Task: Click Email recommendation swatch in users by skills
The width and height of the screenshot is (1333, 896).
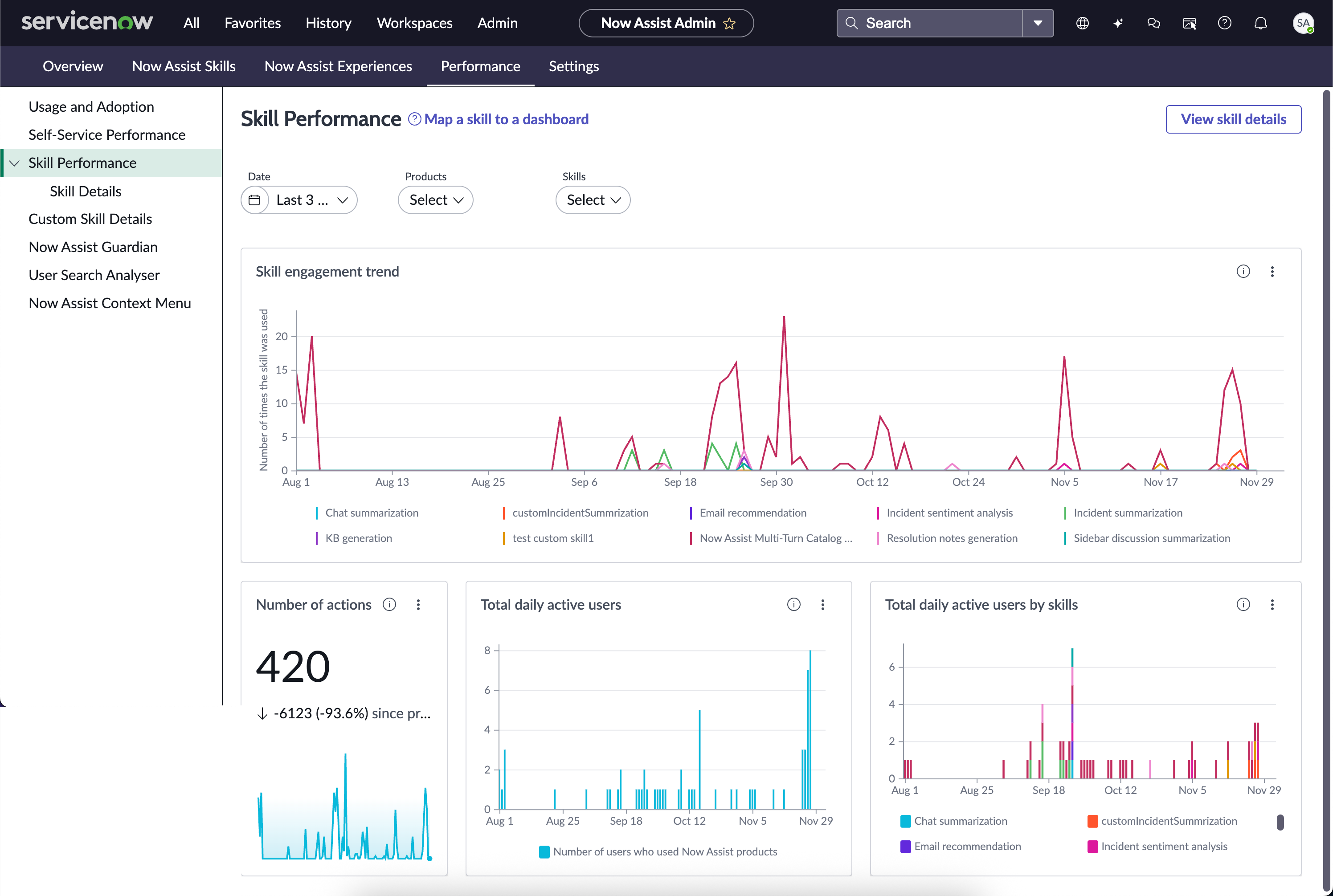Action: coord(905,846)
